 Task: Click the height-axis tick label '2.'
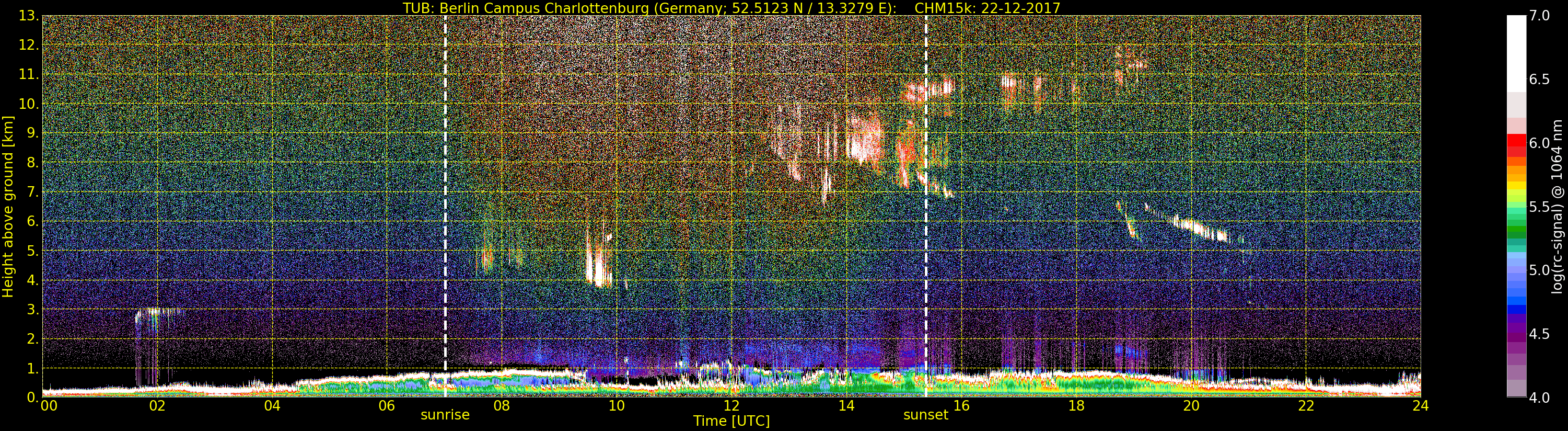tap(33, 338)
